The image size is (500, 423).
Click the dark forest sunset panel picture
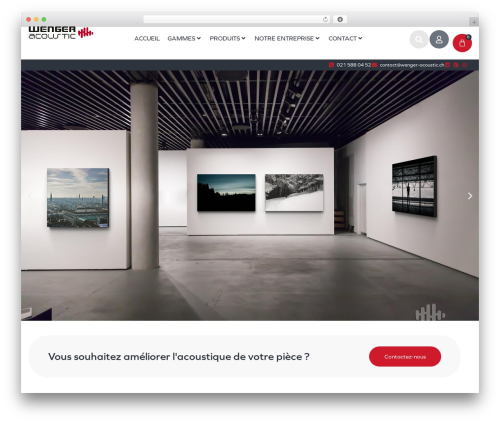tap(226, 192)
